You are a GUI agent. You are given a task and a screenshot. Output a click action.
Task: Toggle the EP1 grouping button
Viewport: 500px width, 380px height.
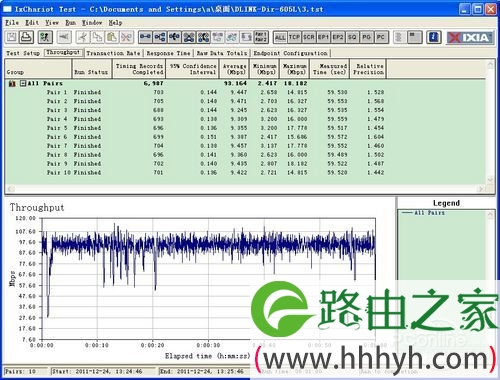coord(323,37)
